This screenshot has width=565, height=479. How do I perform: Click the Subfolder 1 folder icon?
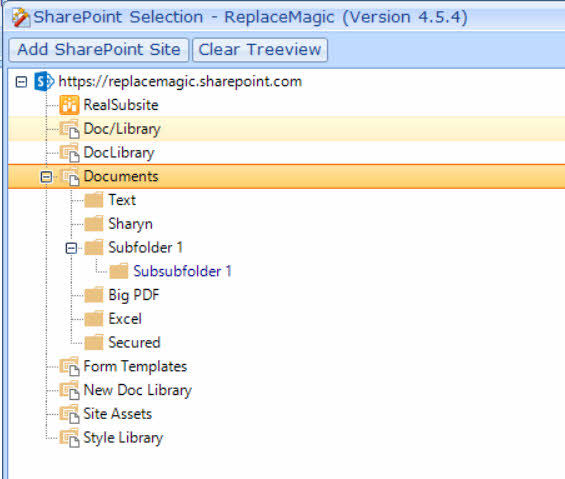pos(94,248)
